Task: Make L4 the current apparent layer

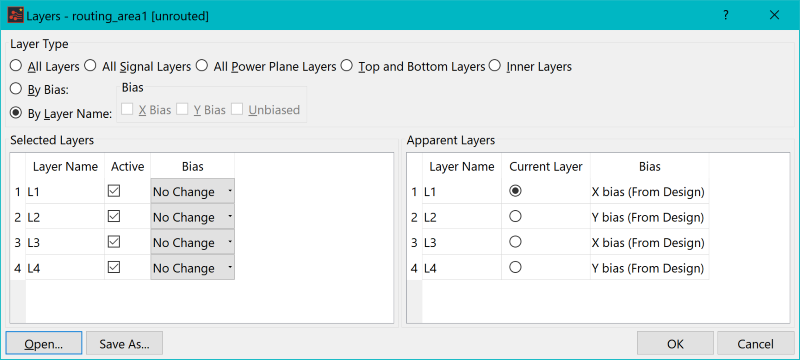Action: [x=515, y=267]
